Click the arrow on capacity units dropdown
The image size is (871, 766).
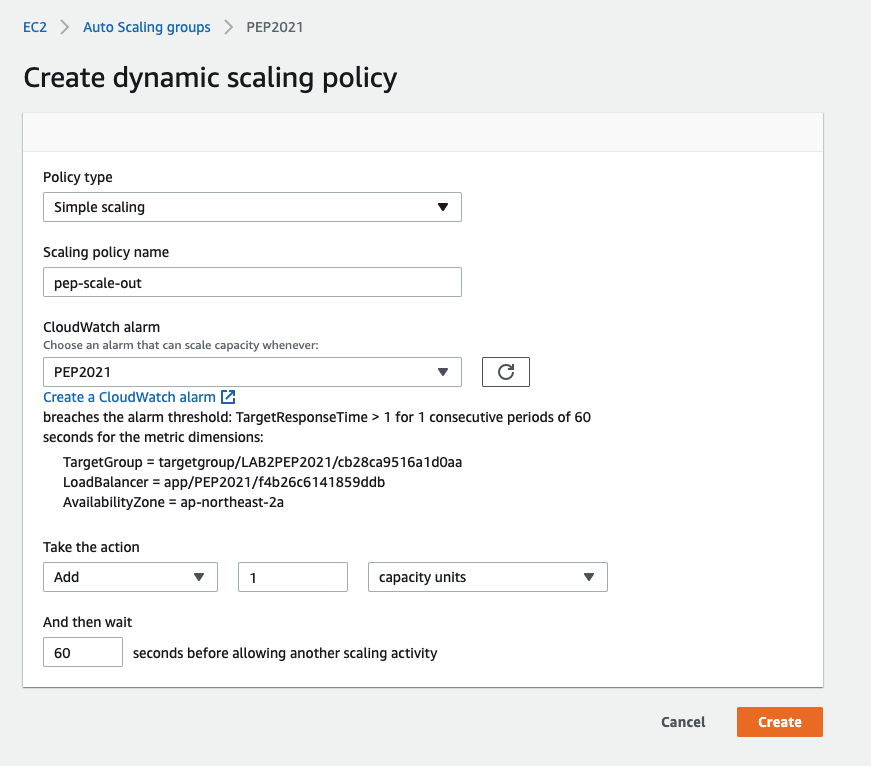pos(589,577)
